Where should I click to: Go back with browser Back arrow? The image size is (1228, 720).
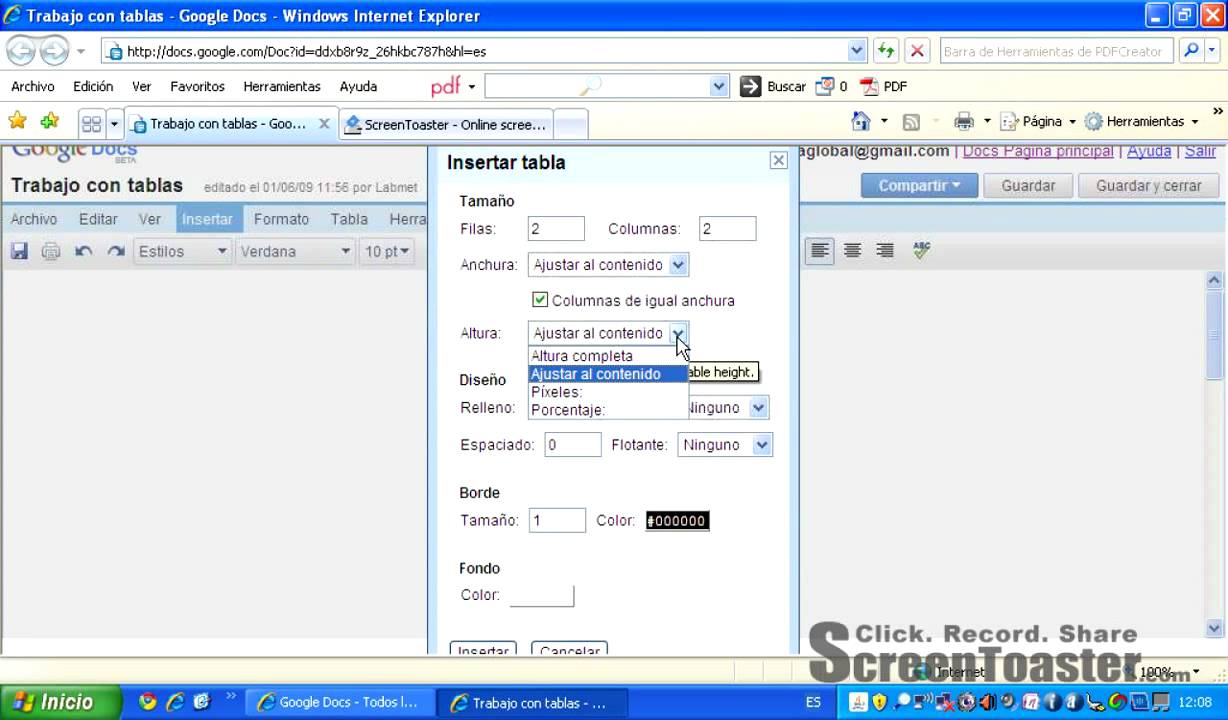pyautogui.click(x=21, y=50)
